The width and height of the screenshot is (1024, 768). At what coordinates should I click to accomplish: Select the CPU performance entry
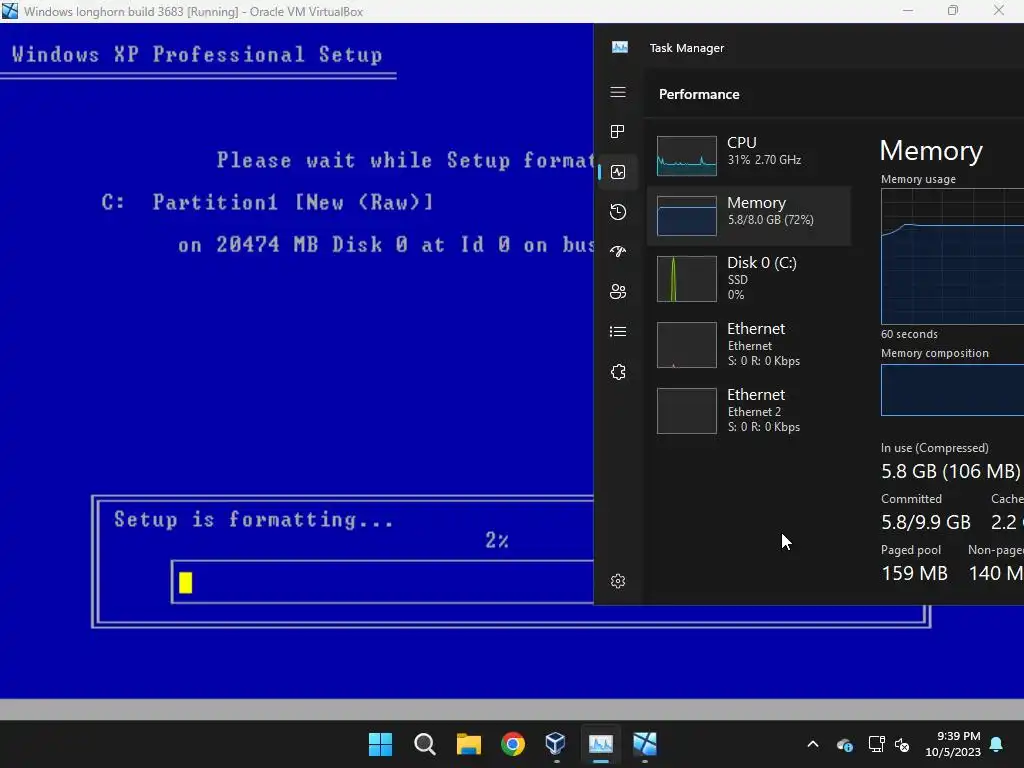[x=749, y=155]
